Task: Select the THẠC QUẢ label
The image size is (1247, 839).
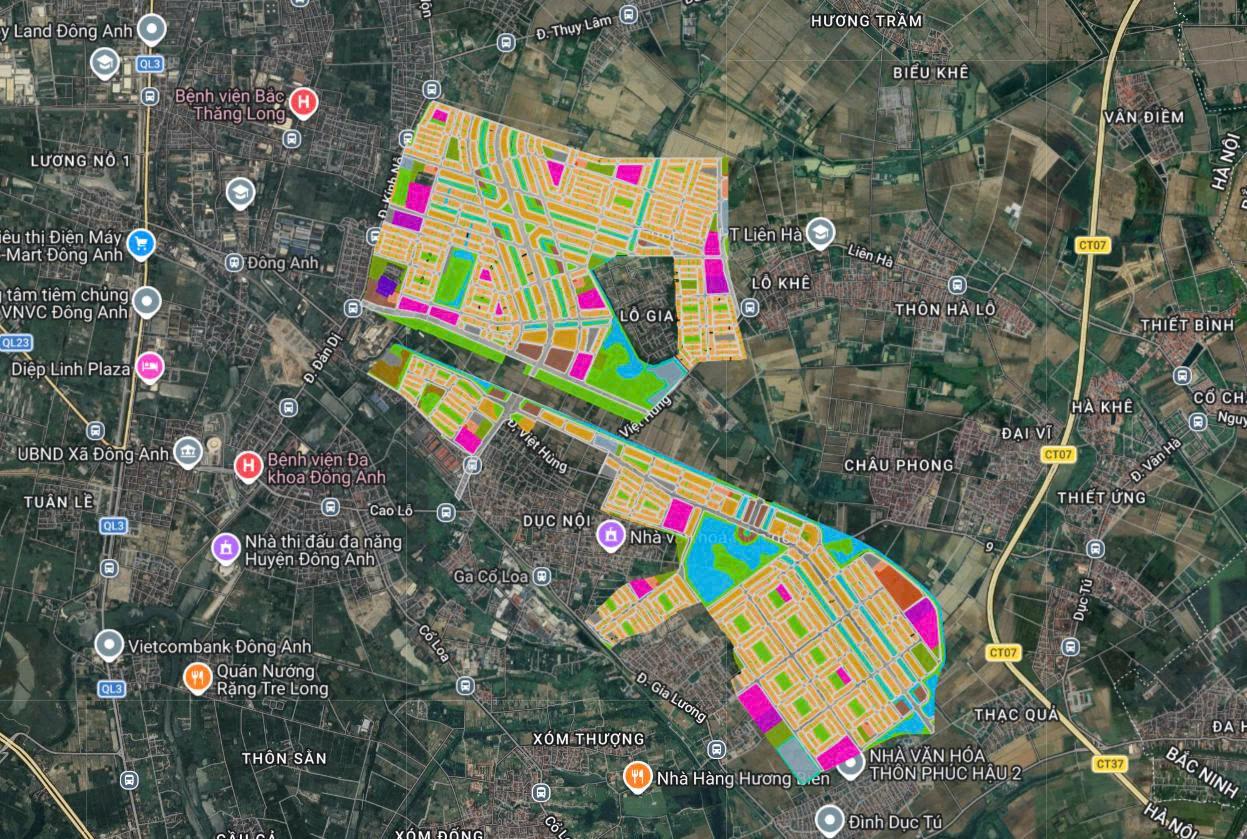Action: (1017, 716)
